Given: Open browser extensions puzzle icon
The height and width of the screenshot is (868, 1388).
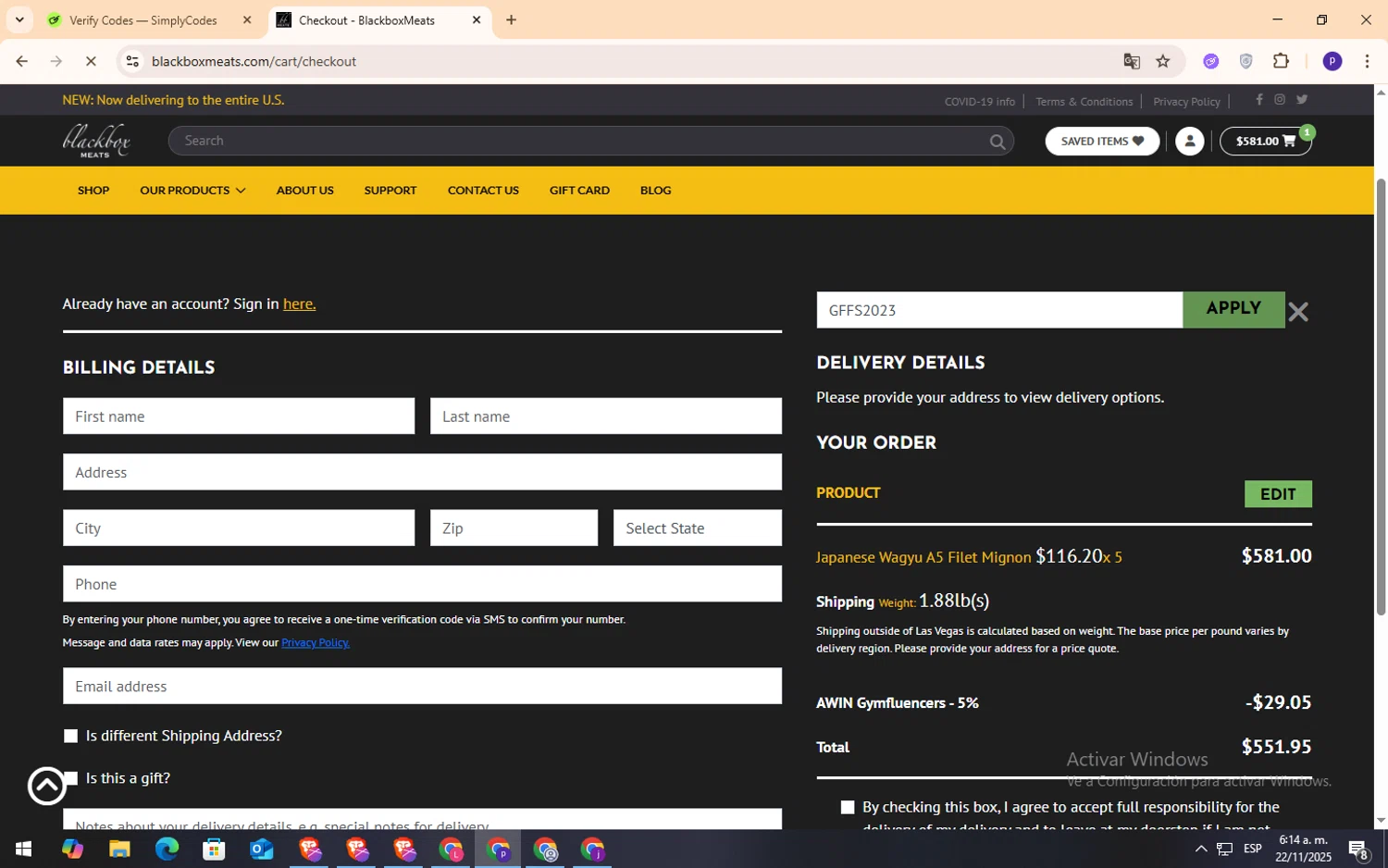Looking at the screenshot, I should click(x=1281, y=61).
